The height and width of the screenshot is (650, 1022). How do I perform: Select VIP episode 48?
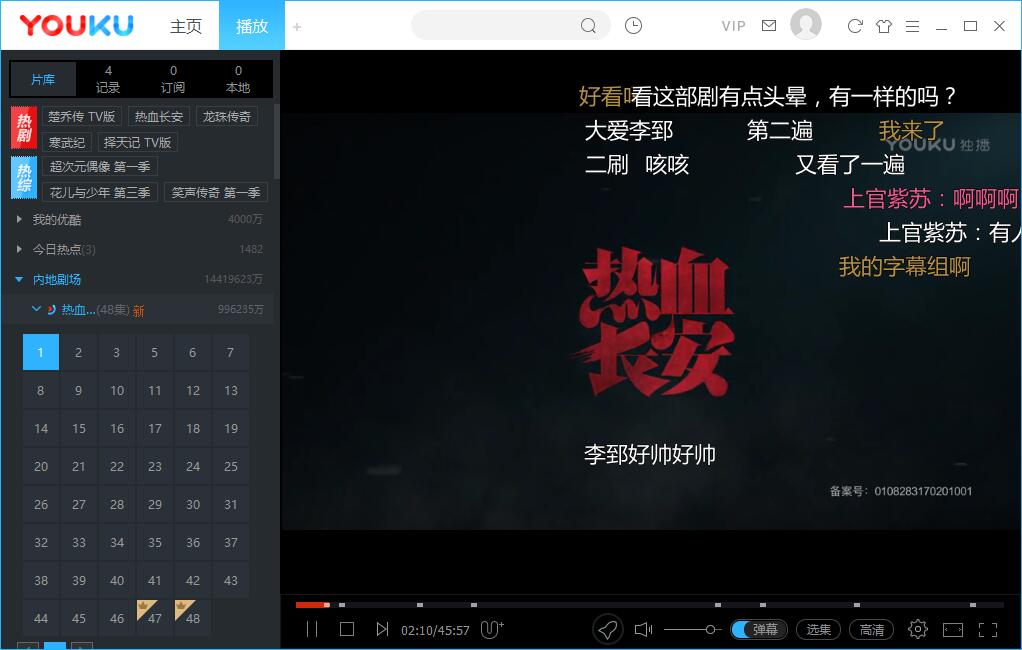coord(193,618)
